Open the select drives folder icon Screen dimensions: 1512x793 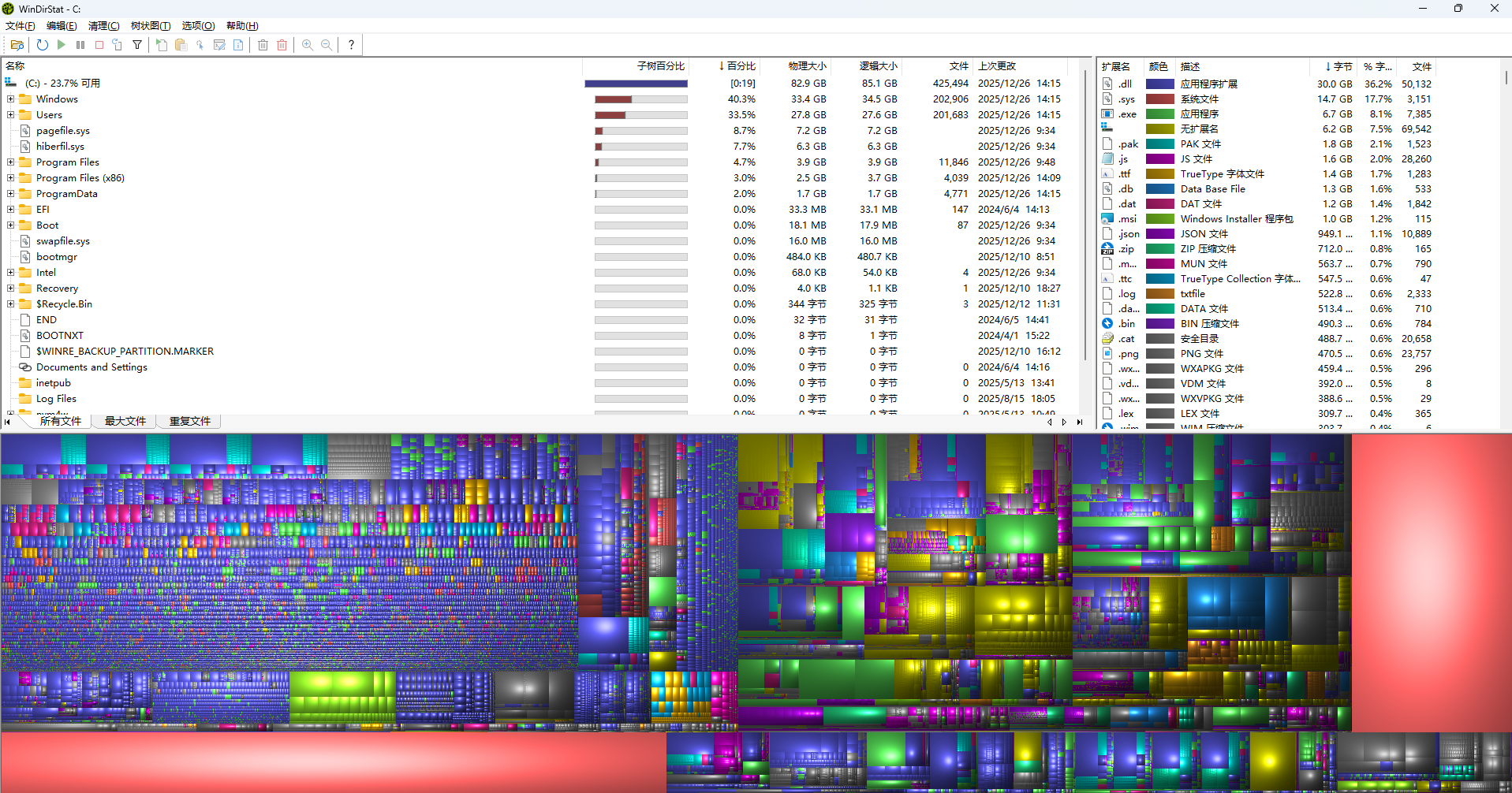pyautogui.click(x=17, y=45)
